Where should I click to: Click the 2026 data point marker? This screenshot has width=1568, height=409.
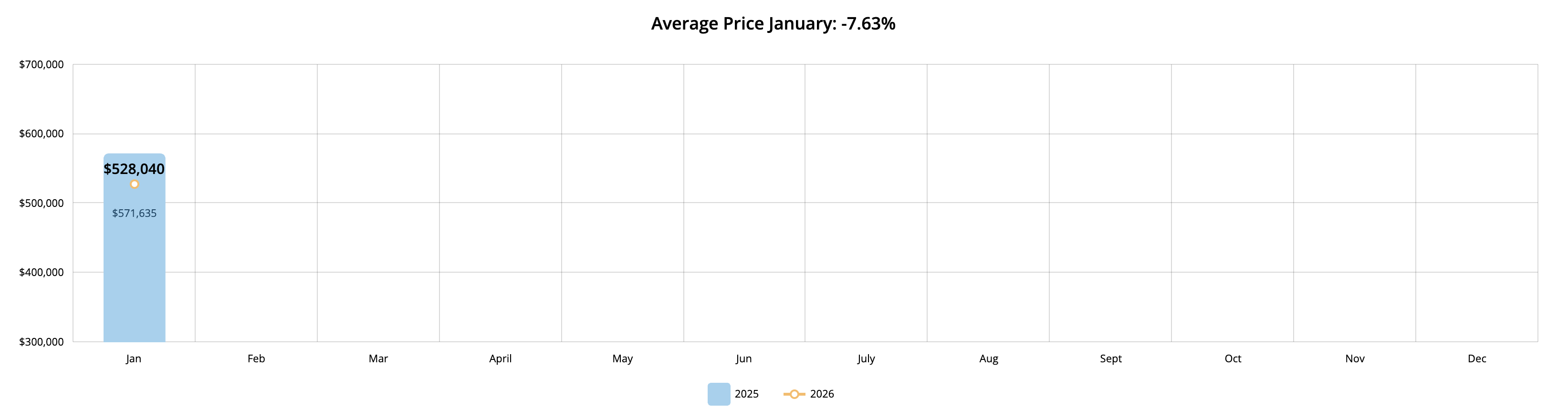[135, 184]
